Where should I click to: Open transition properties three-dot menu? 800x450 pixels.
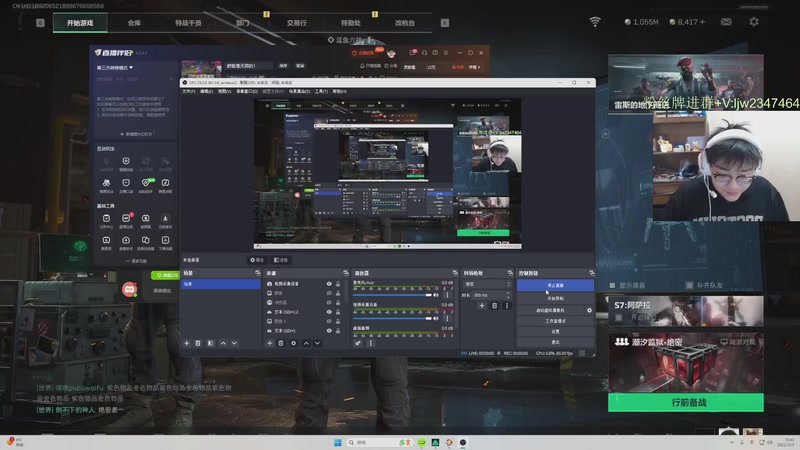[507, 306]
